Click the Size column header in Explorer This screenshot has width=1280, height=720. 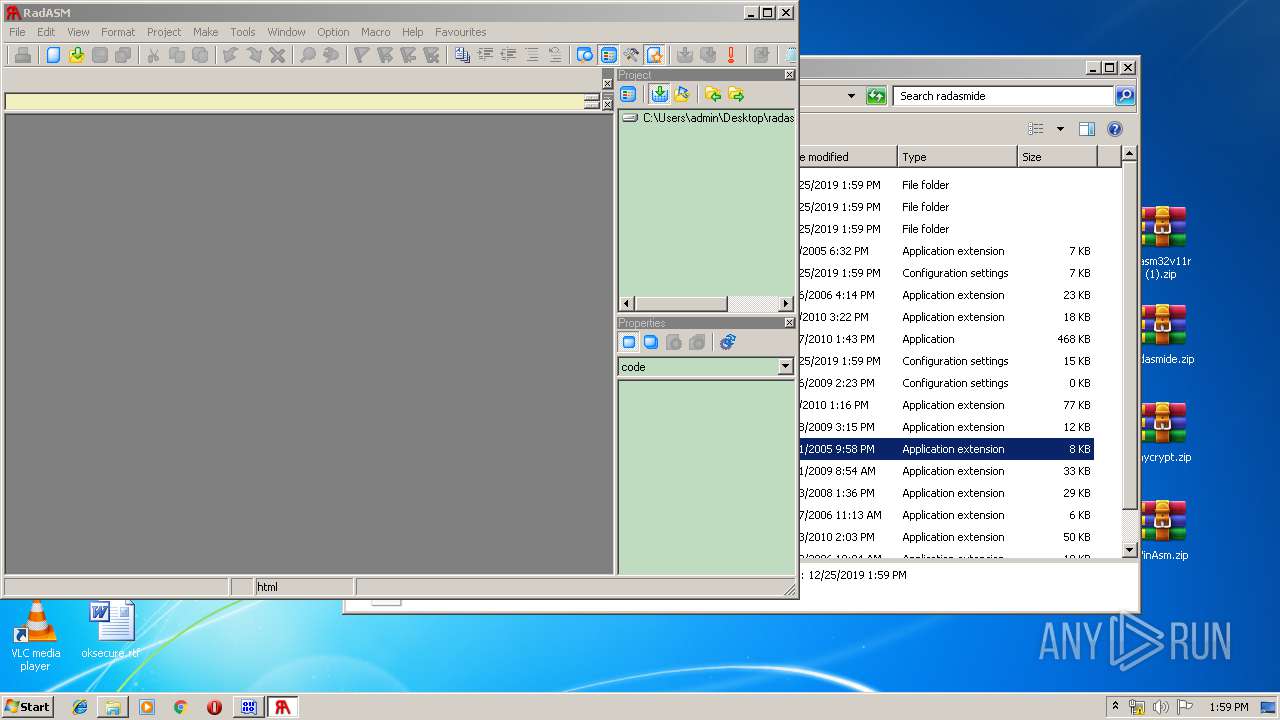click(x=1057, y=157)
